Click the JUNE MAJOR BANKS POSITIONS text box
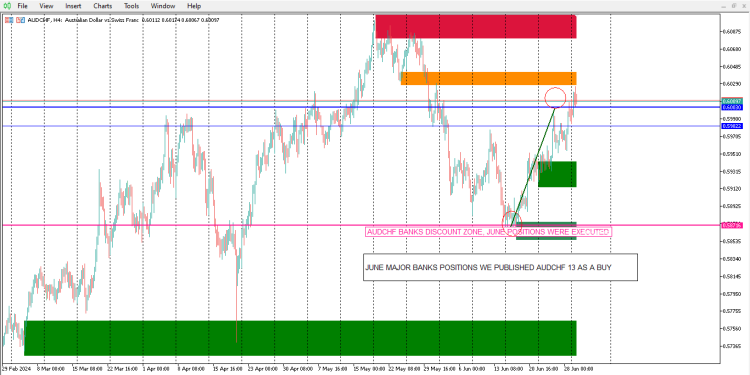 500,267
